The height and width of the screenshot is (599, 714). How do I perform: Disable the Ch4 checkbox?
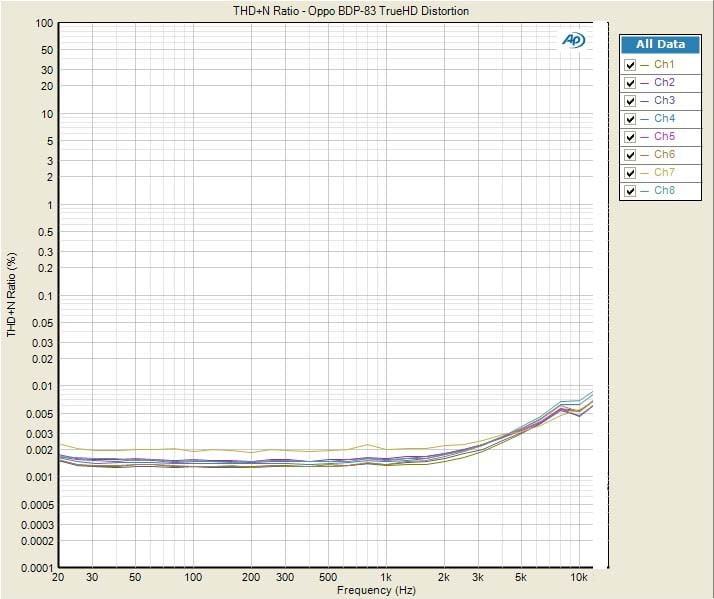[x=630, y=119]
